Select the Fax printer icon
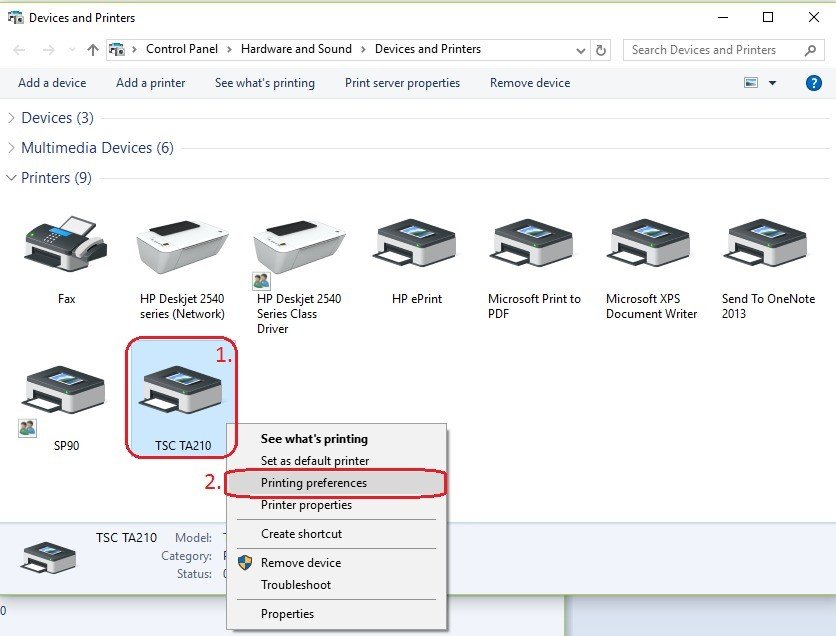The image size is (836, 636). [66, 243]
